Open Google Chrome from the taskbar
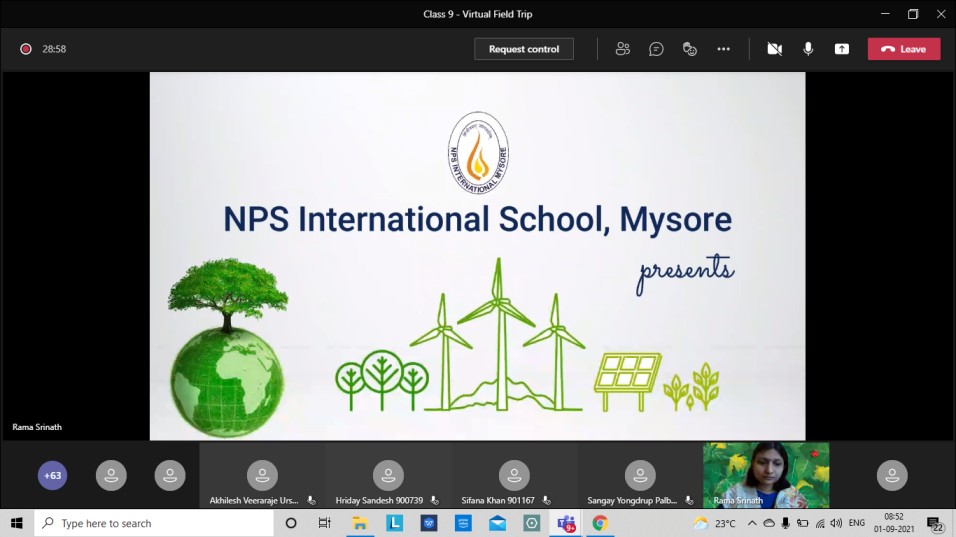 click(600, 523)
